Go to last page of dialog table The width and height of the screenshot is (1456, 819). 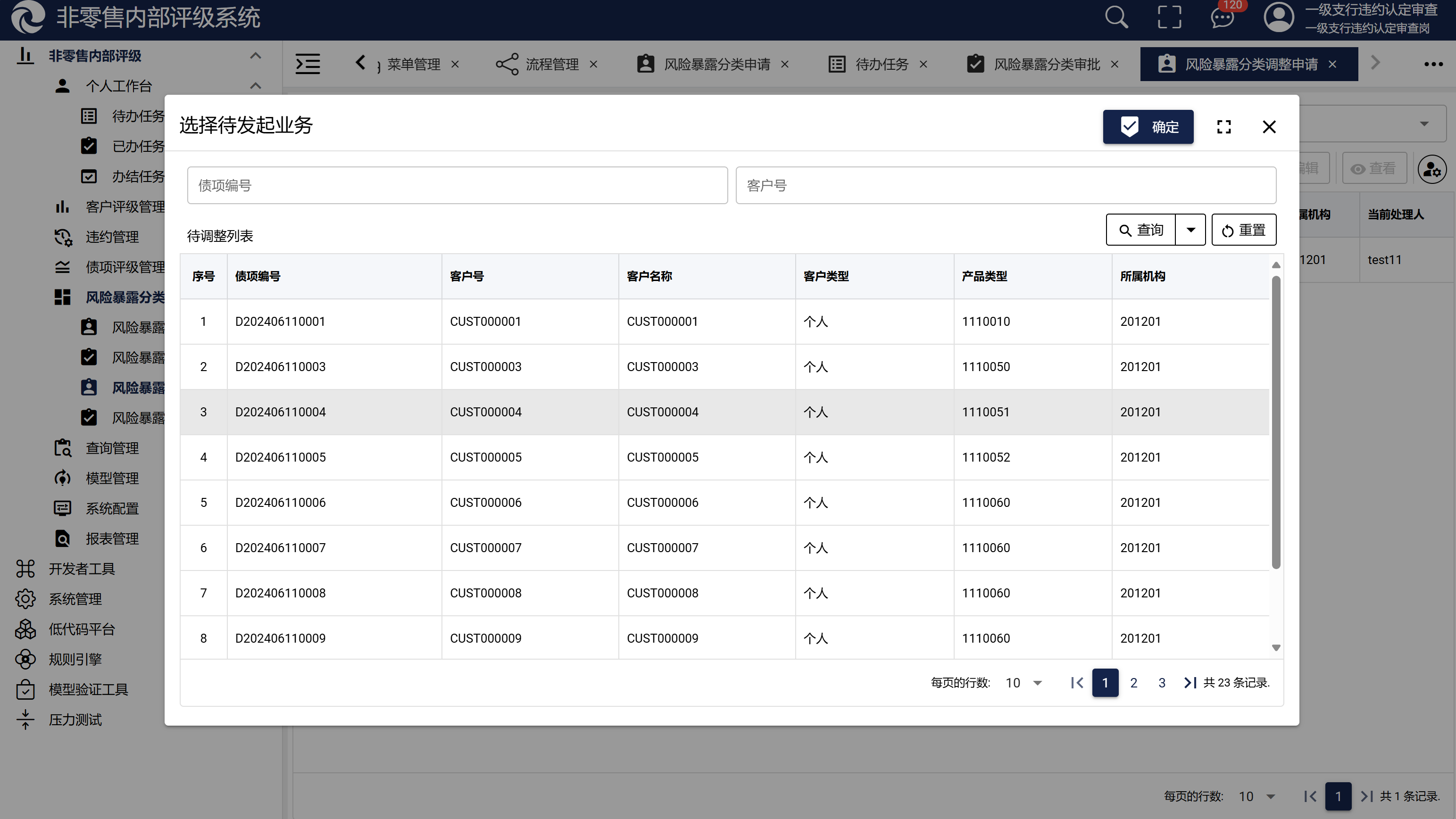point(1190,683)
